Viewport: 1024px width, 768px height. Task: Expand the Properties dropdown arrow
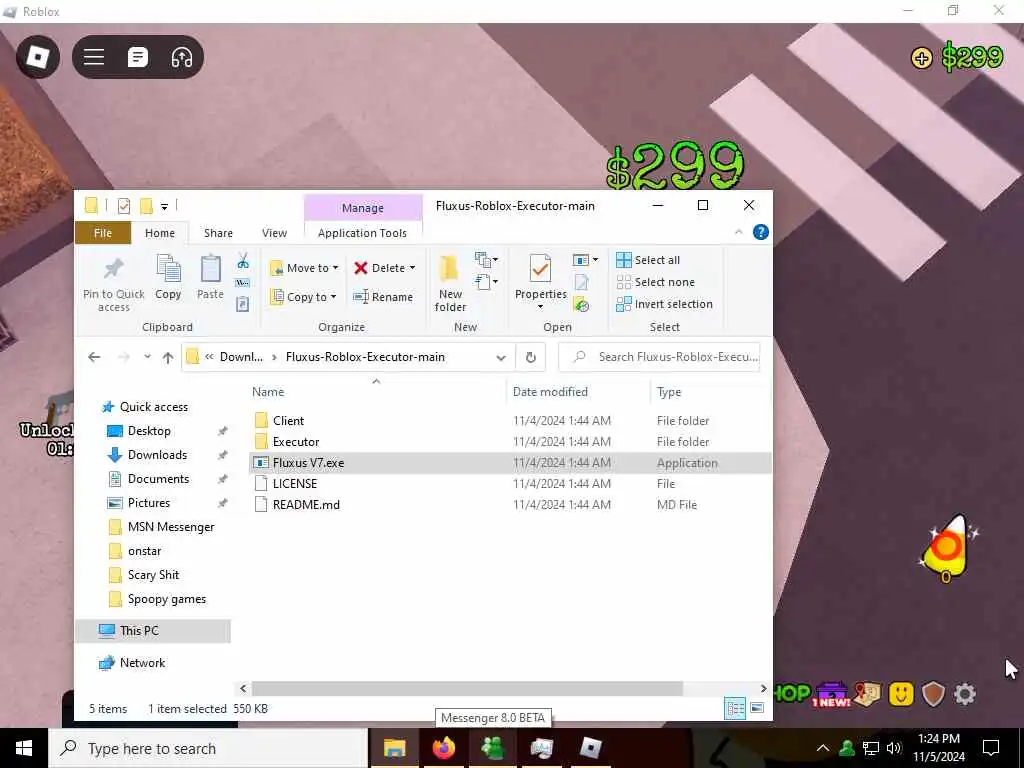pos(540,307)
